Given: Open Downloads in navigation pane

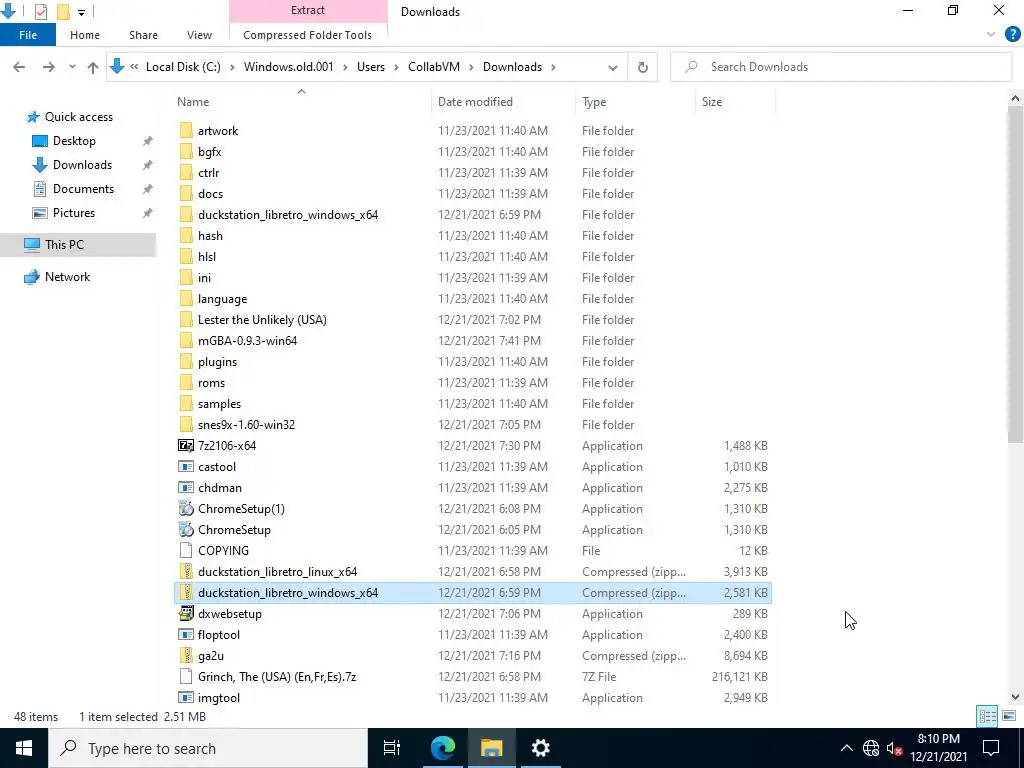Looking at the screenshot, I should [82, 165].
